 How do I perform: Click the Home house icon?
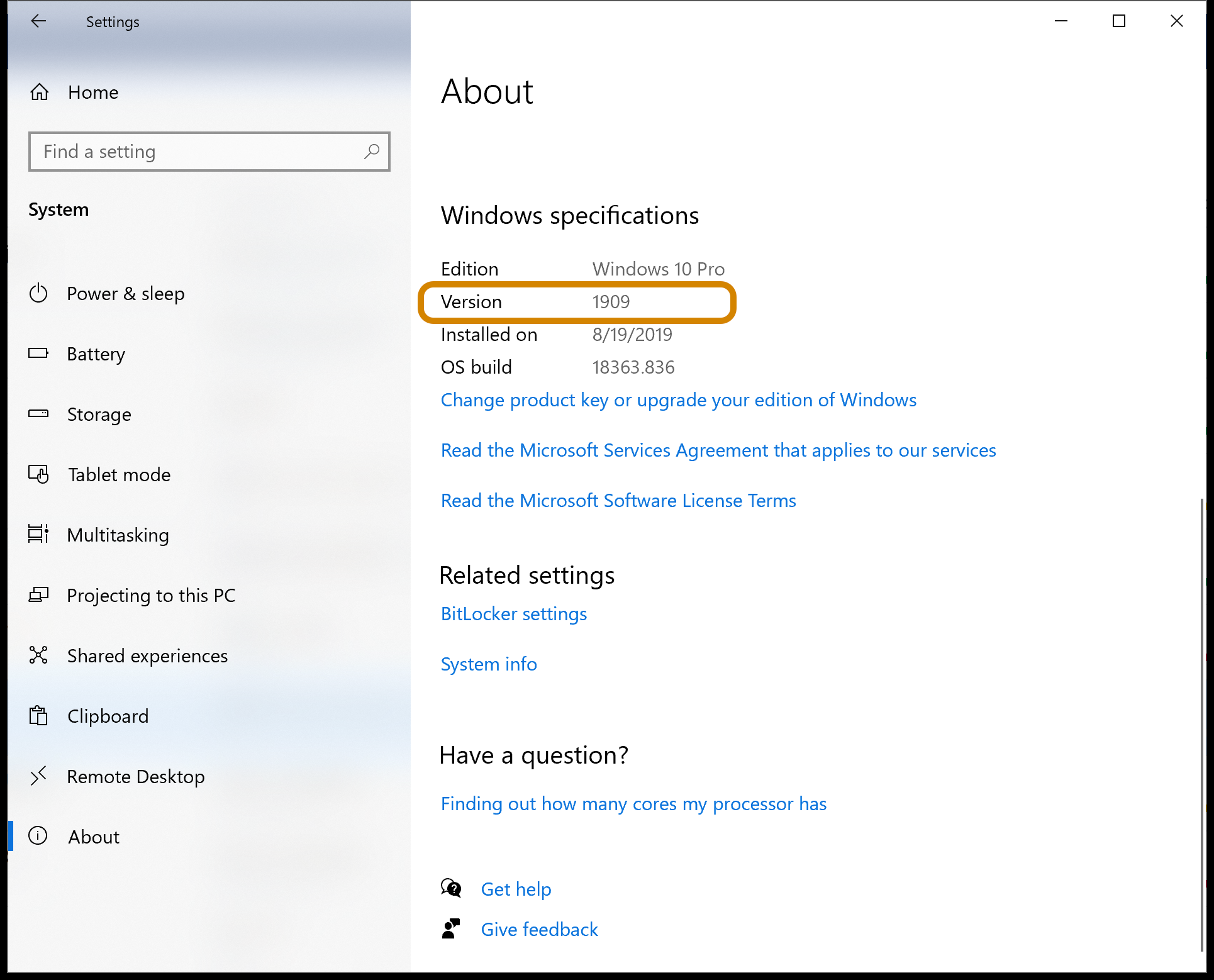40,92
